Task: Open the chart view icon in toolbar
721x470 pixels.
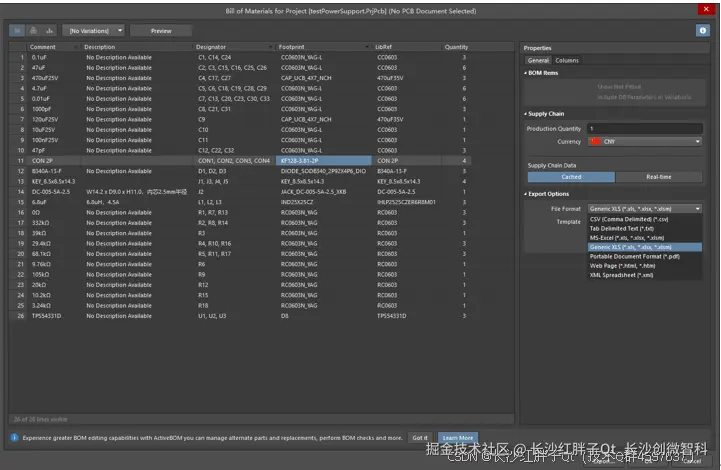Action: point(49,31)
